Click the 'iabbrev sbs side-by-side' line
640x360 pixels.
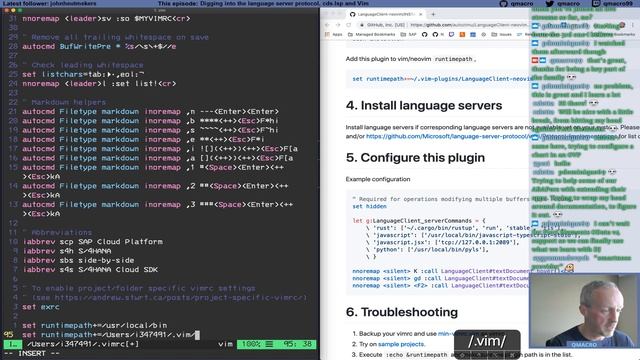[78, 260]
